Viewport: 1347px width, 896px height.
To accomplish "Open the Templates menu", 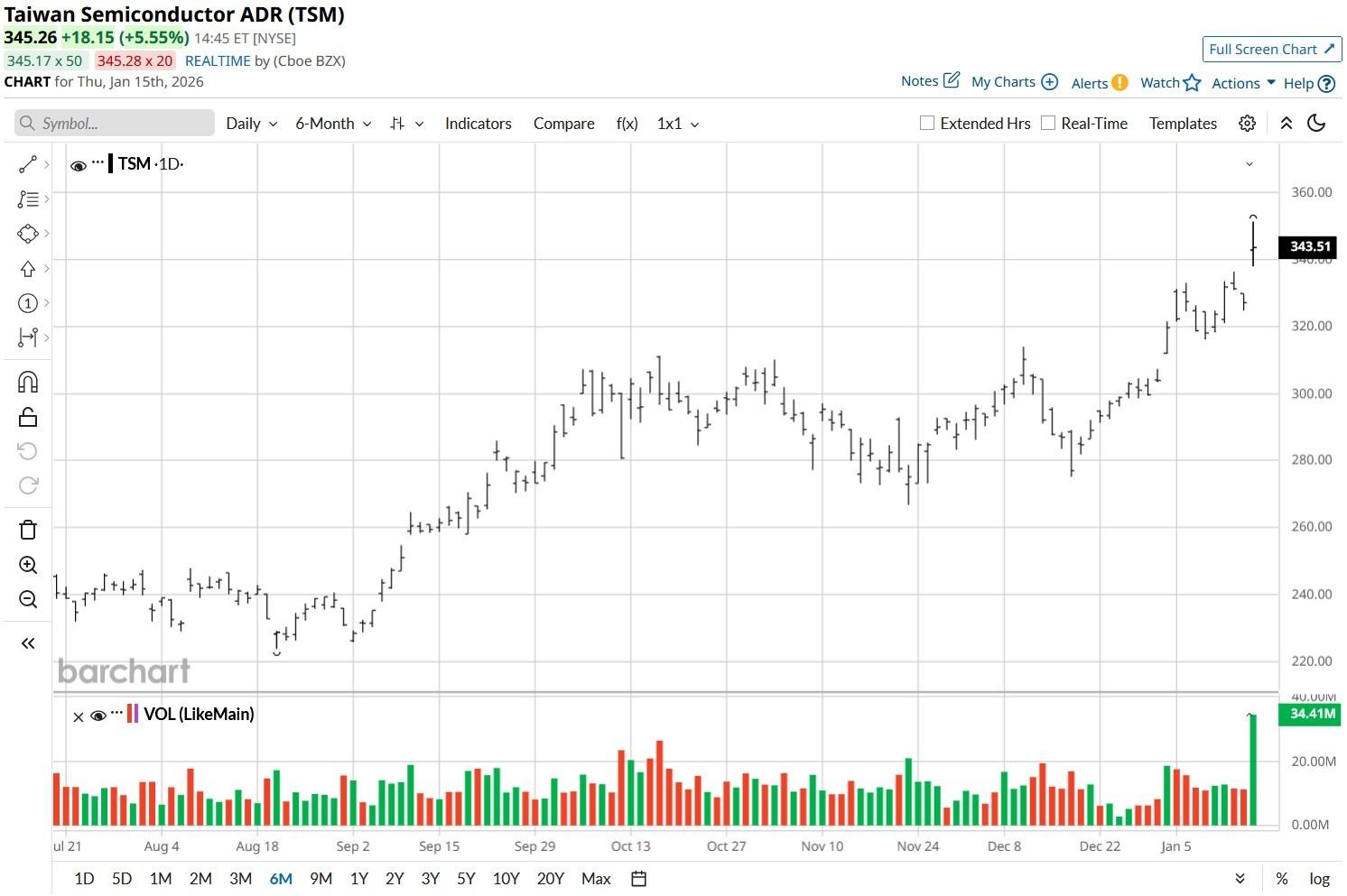I will point(1183,124).
